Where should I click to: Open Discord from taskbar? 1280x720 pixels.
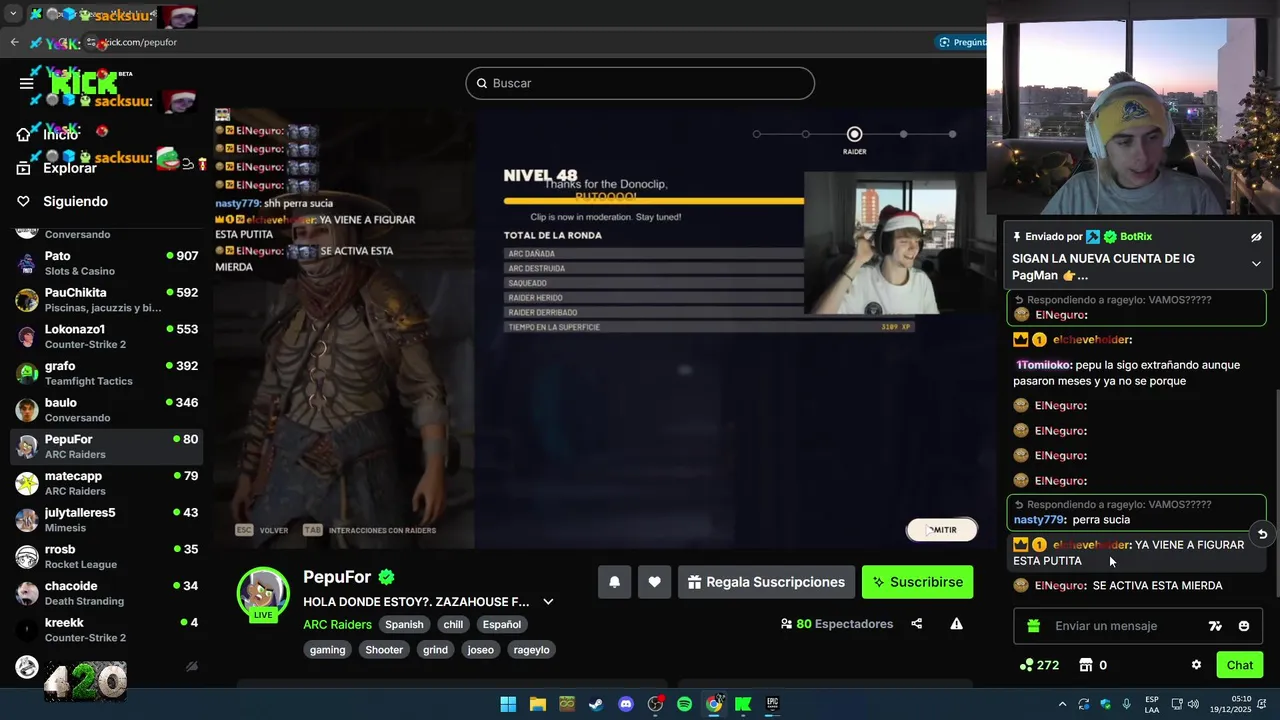(626, 704)
